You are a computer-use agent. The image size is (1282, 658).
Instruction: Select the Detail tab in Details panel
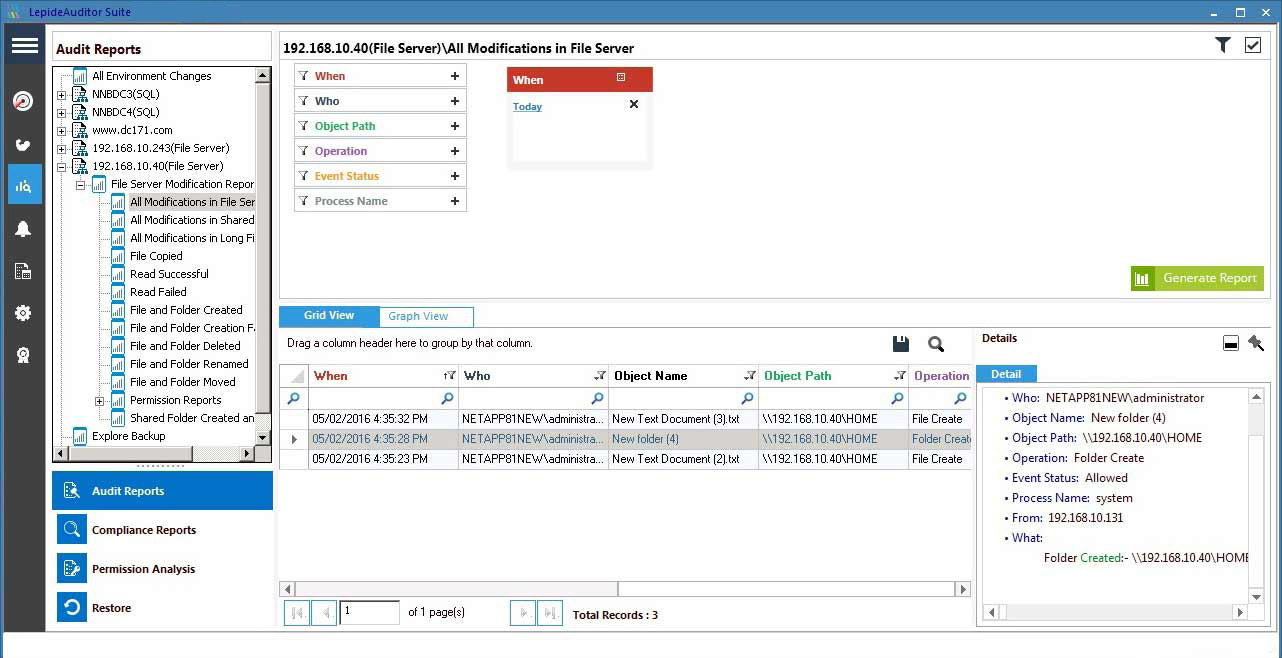tap(1006, 374)
